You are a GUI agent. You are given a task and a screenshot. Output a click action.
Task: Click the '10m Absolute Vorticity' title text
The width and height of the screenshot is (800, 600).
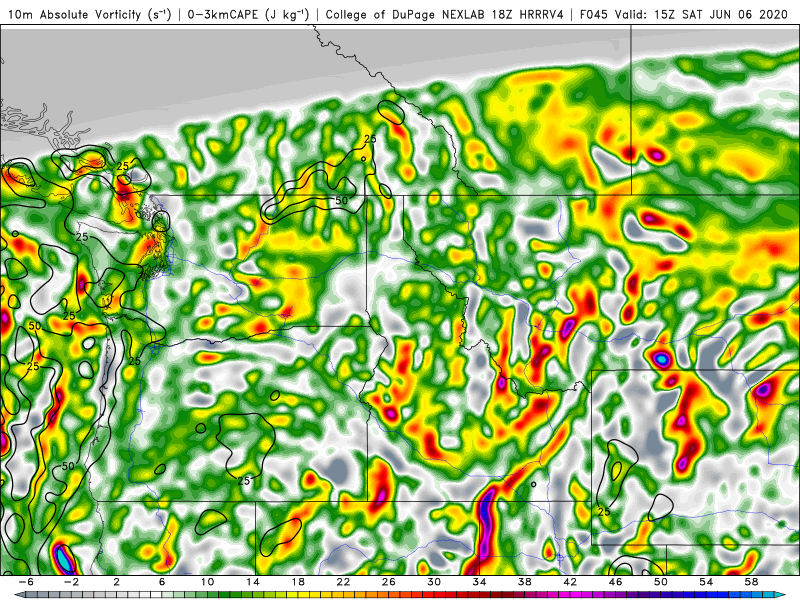(74, 14)
